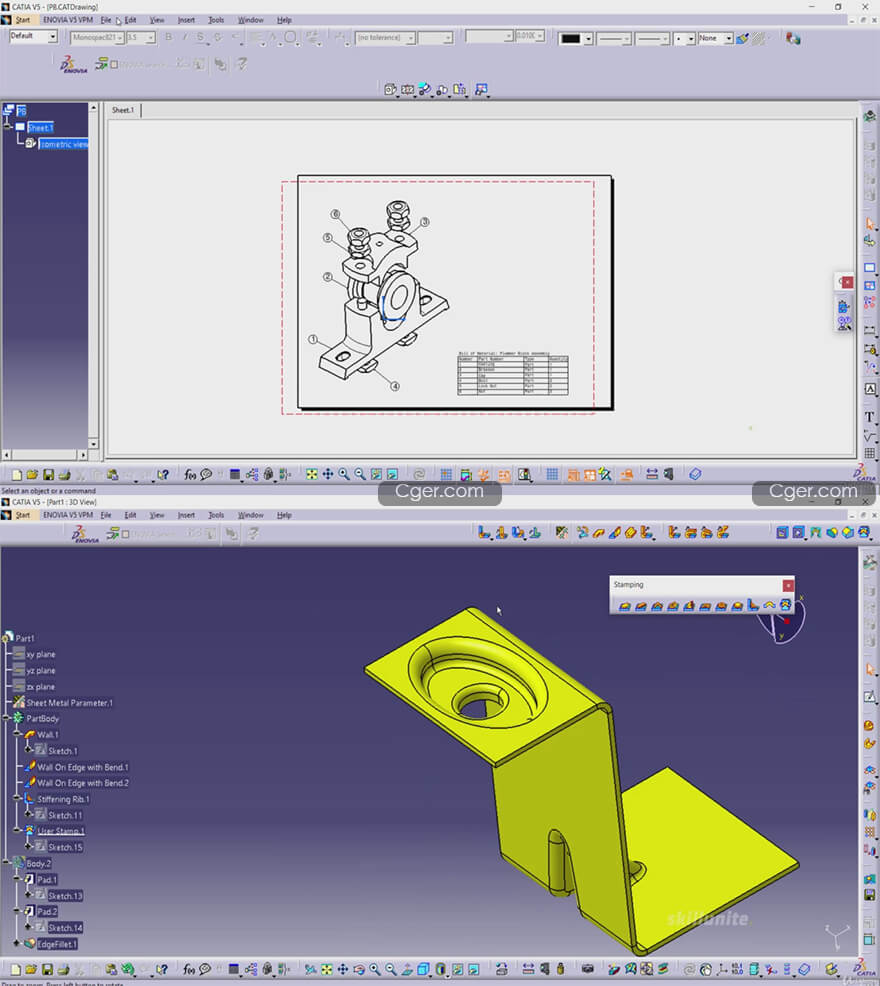Image resolution: width=880 pixels, height=986 pixels.
Task: Open Tools menu in drawing window
Action: click(x=216, y=20)
